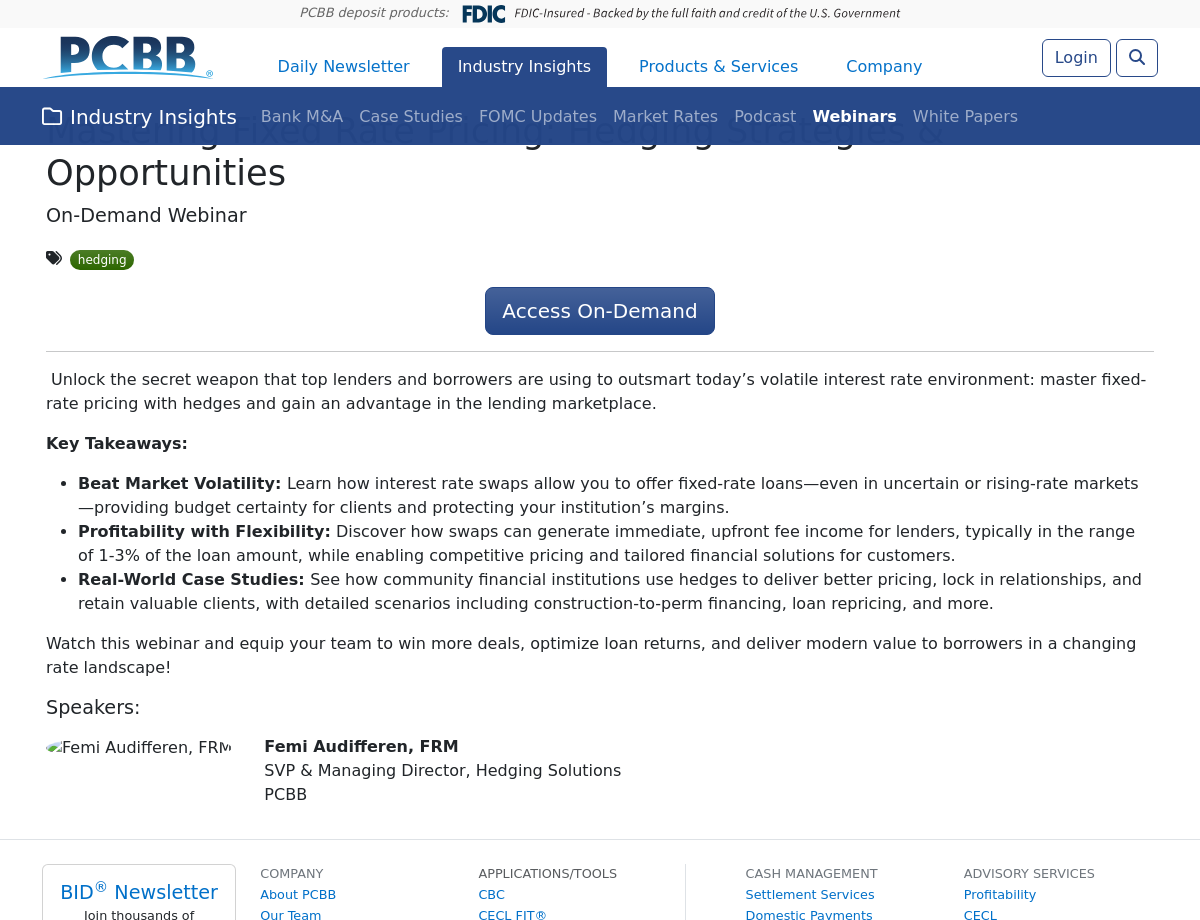Select the Industry Insights nav tab
The width and height of the screenshot is (1200, 920).
(x=524, y=67)
